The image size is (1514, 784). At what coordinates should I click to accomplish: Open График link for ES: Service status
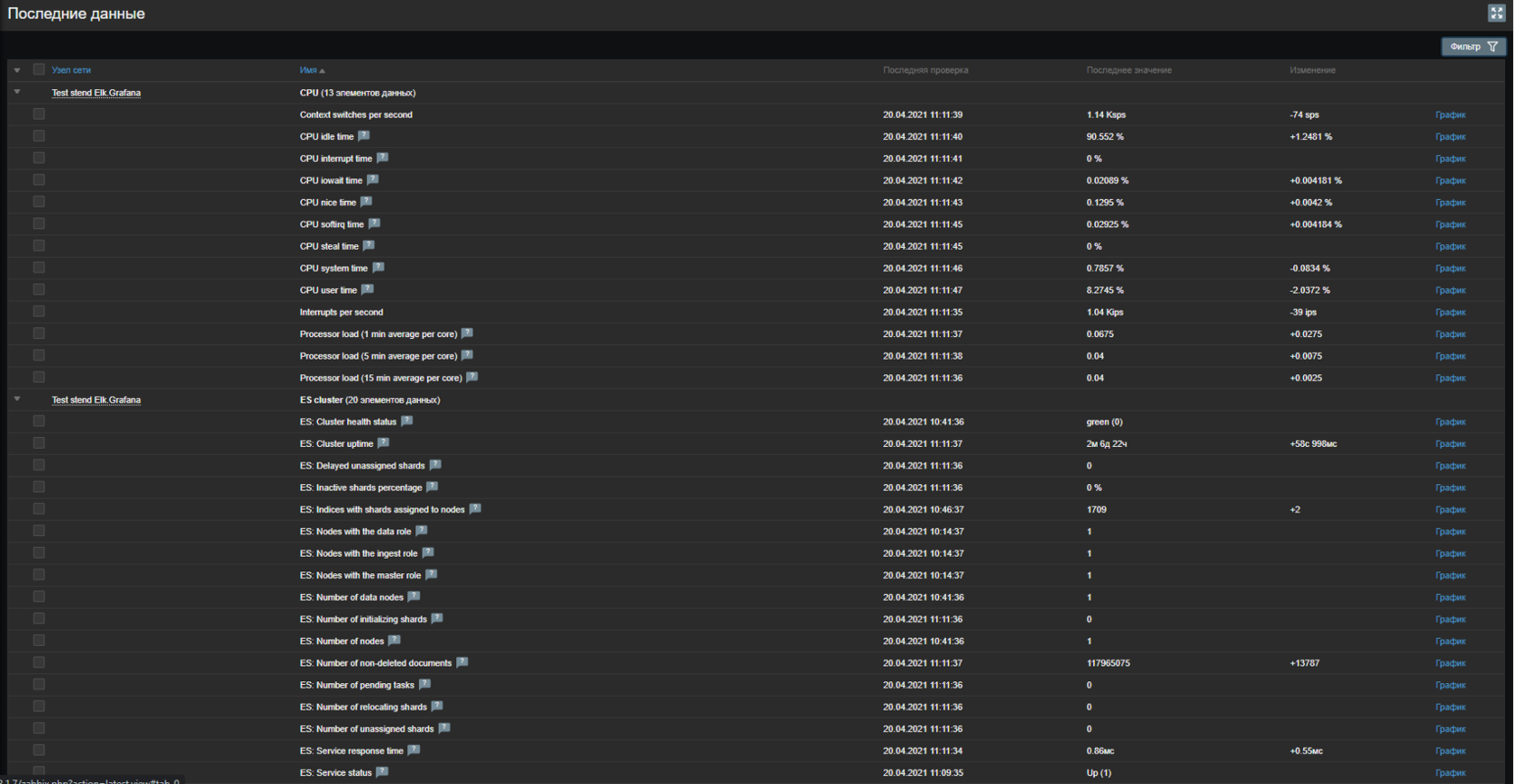pos(1450,772)
